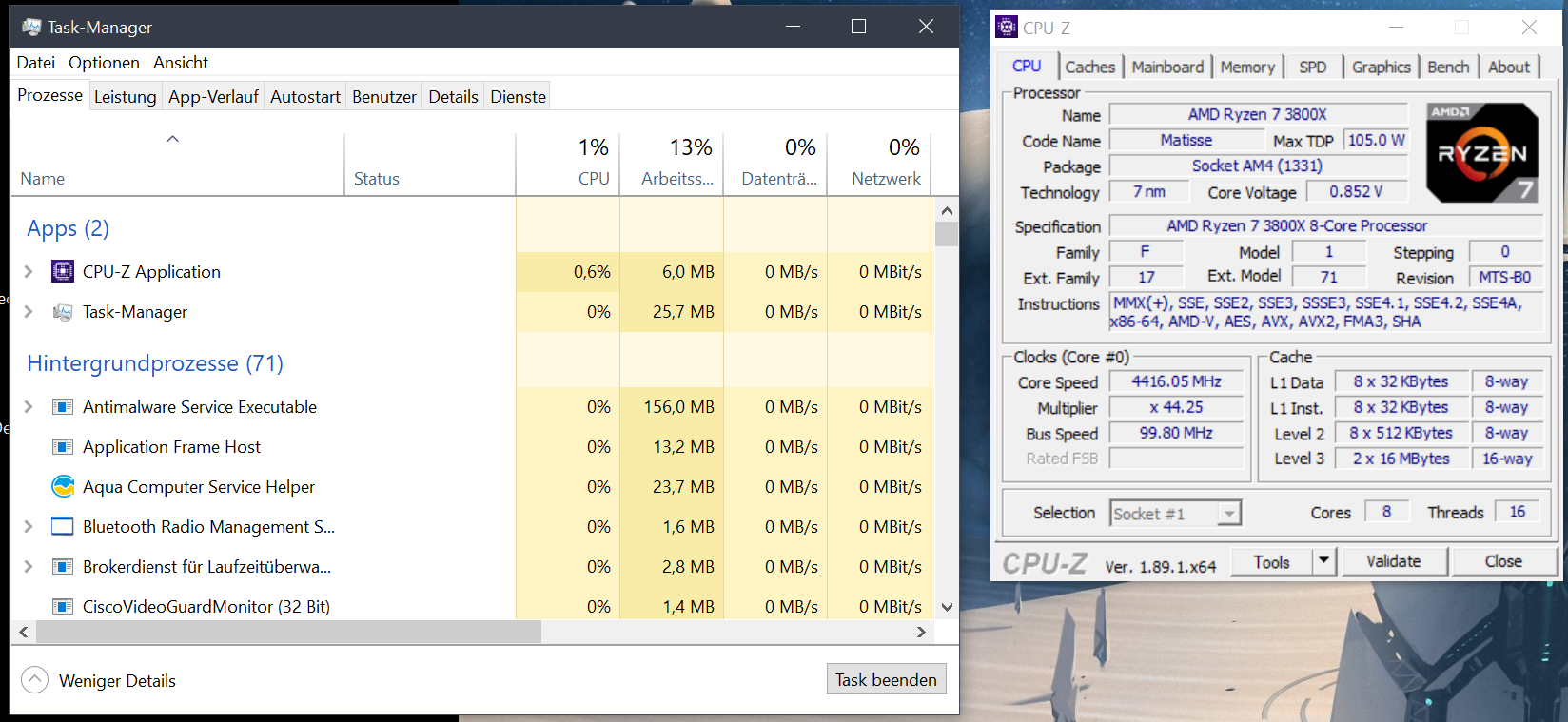Image resolution: width=1568 pixels, height=722 pixels.
Task: Sort processes by the Arbeitsspeicher column header
Action: (x=676, y=179)
